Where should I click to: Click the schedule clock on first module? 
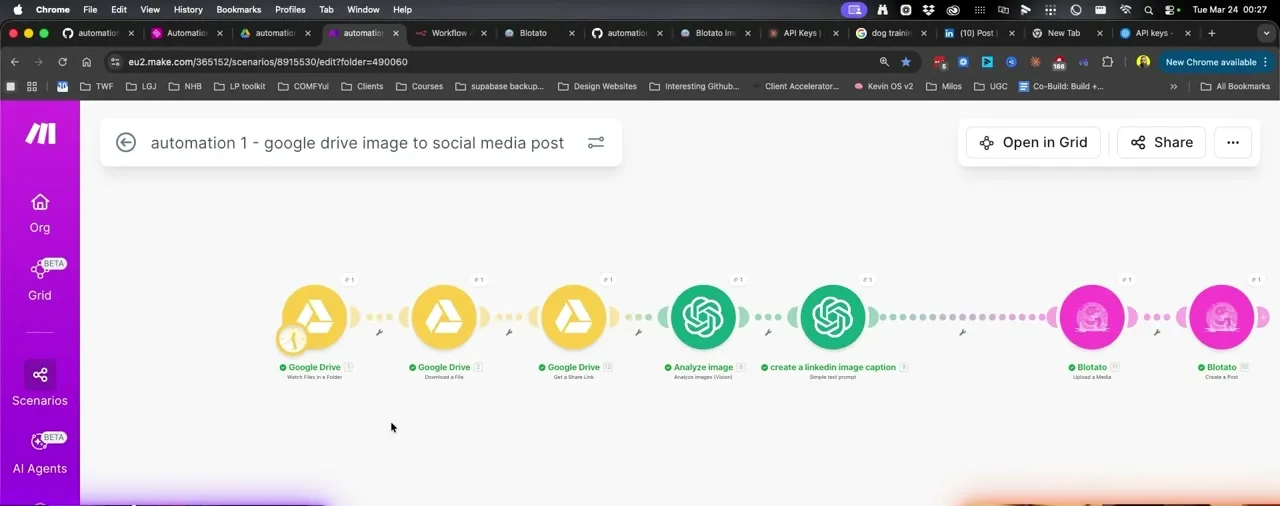[x=292, y=340]
